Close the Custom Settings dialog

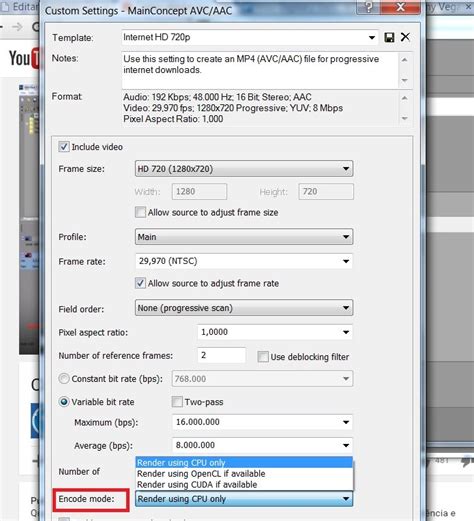[400, 7]
